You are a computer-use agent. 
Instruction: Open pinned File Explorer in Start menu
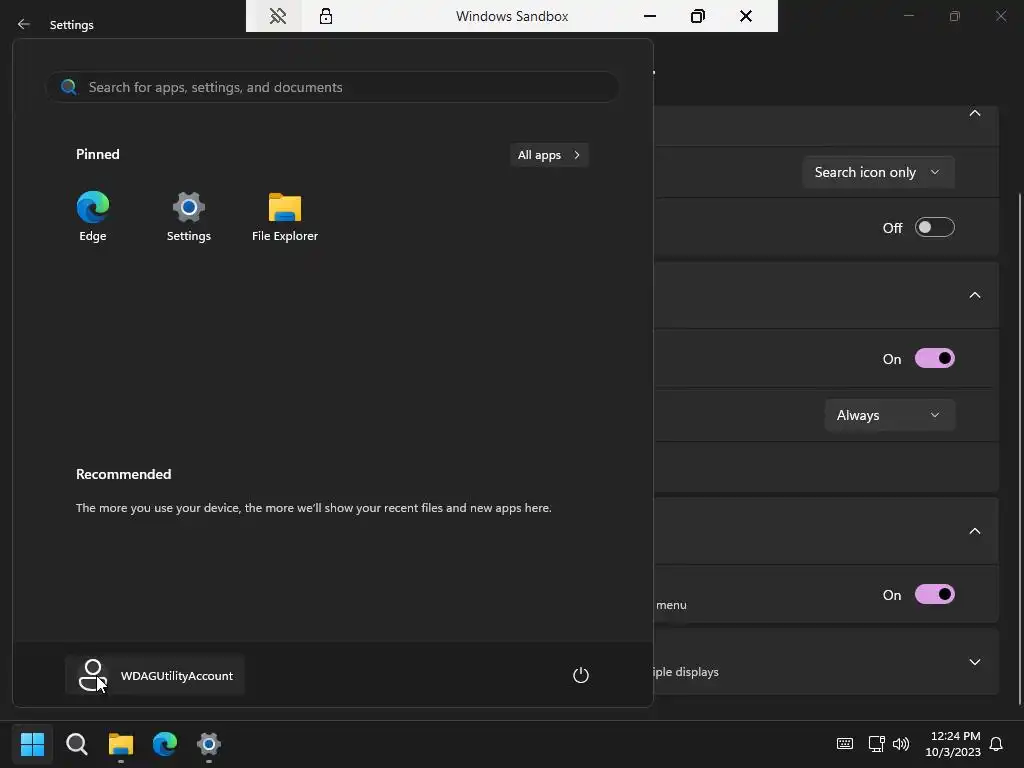[285, 217]
